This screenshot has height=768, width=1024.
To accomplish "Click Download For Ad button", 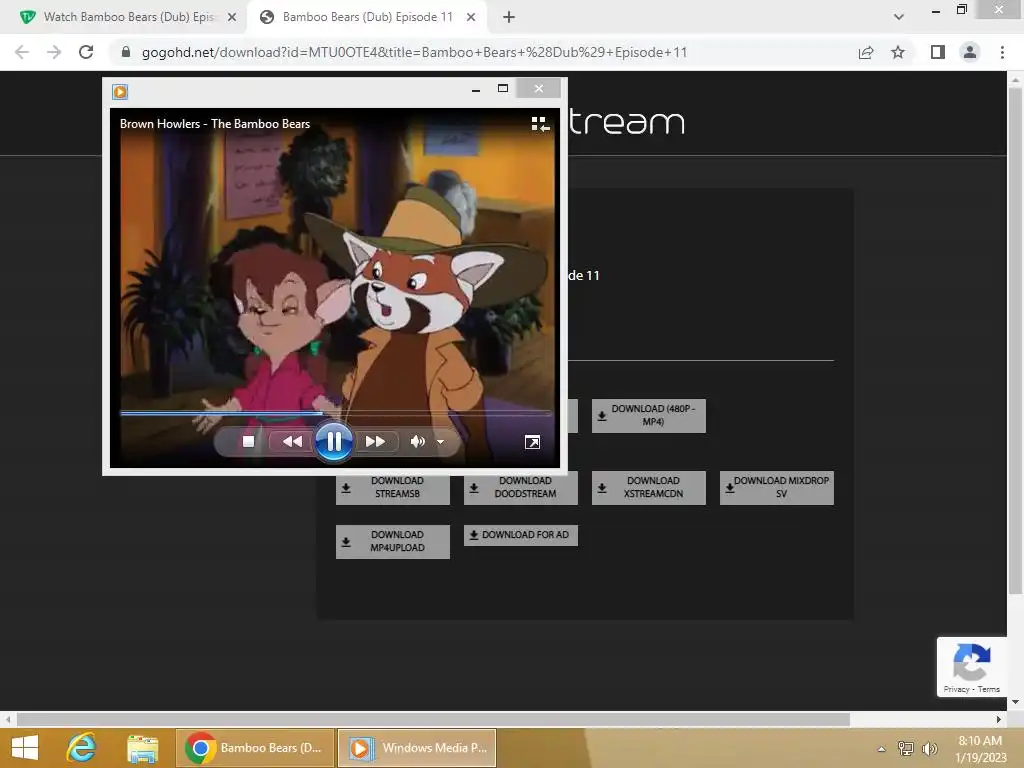I will (520, 535).
